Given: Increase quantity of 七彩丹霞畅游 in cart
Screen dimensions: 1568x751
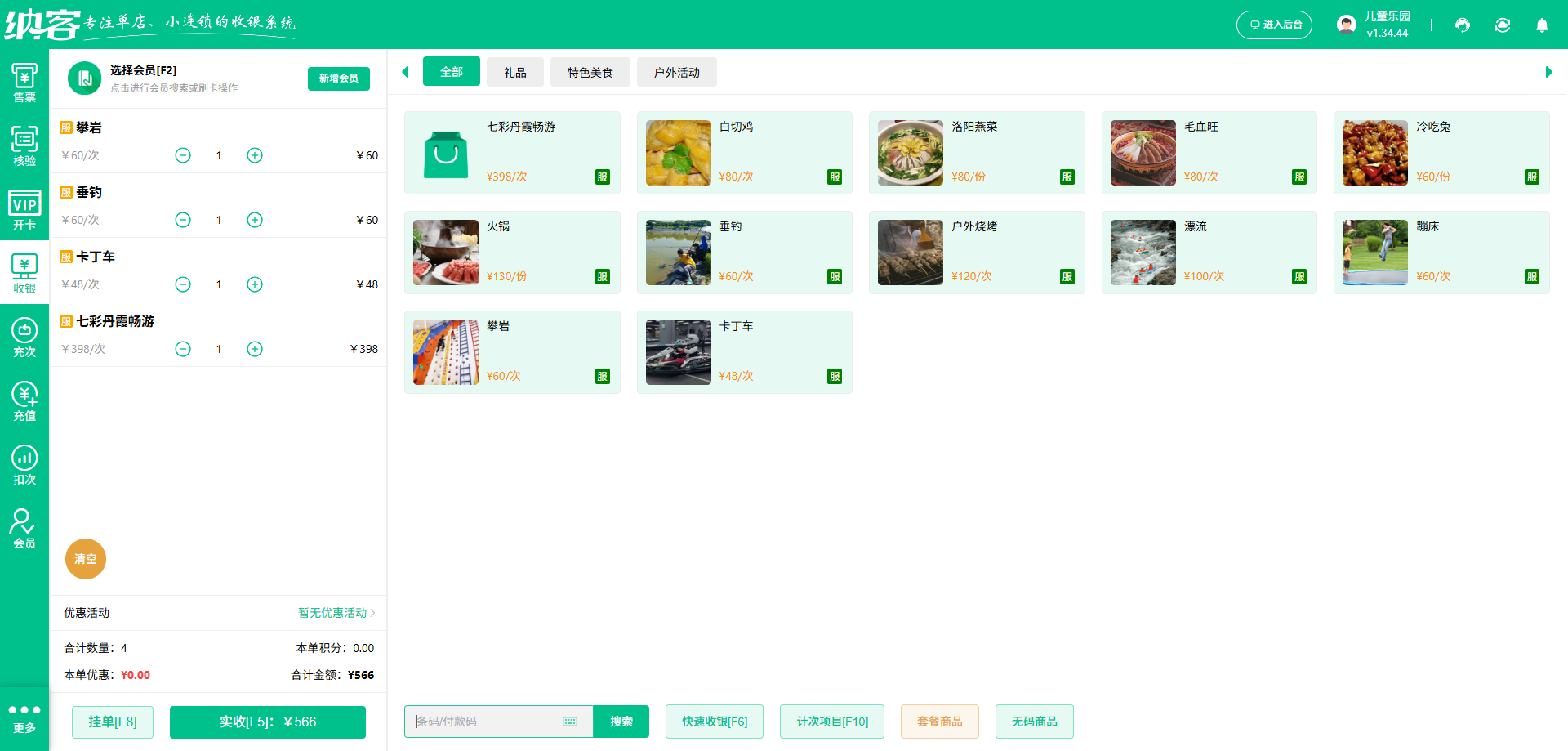Looking at the screenshot, I should [255, 349].
